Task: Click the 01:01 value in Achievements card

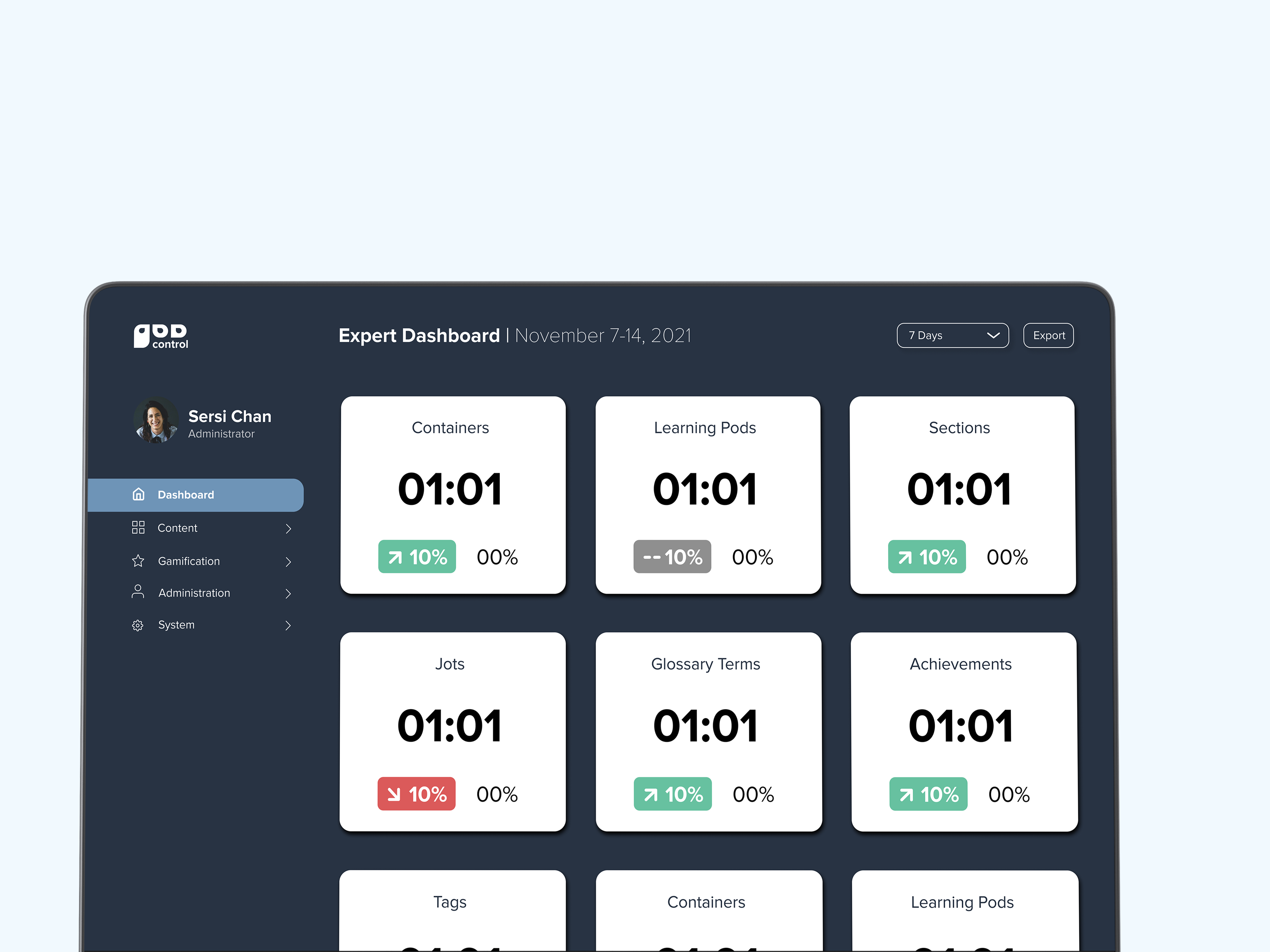Action: [961, 726]
